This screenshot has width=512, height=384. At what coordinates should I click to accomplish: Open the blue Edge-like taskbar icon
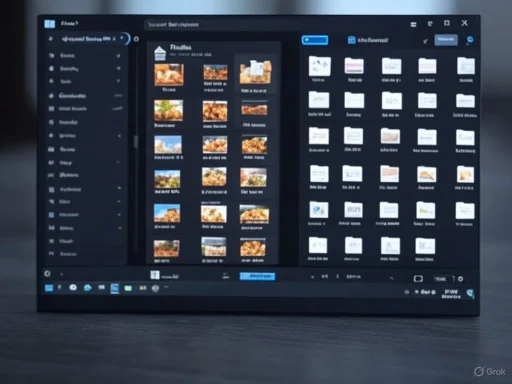[x=87, y=288]
